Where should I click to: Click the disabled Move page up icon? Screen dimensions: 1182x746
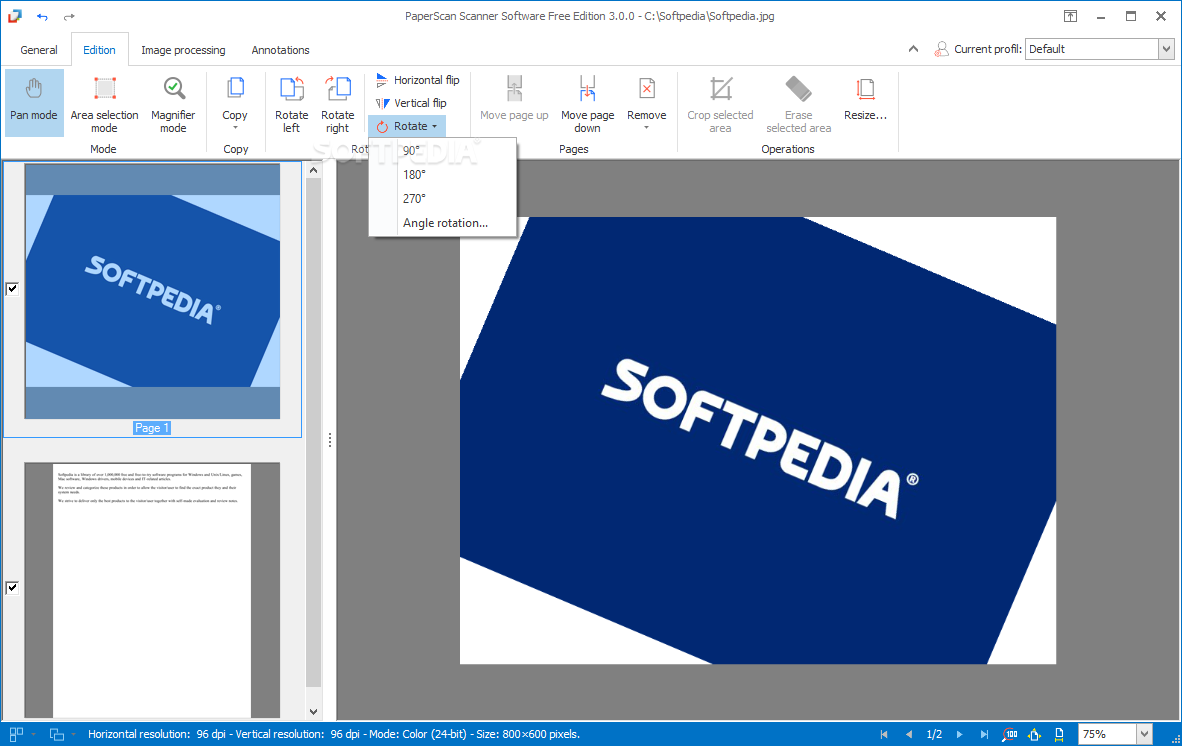(514, 90)
